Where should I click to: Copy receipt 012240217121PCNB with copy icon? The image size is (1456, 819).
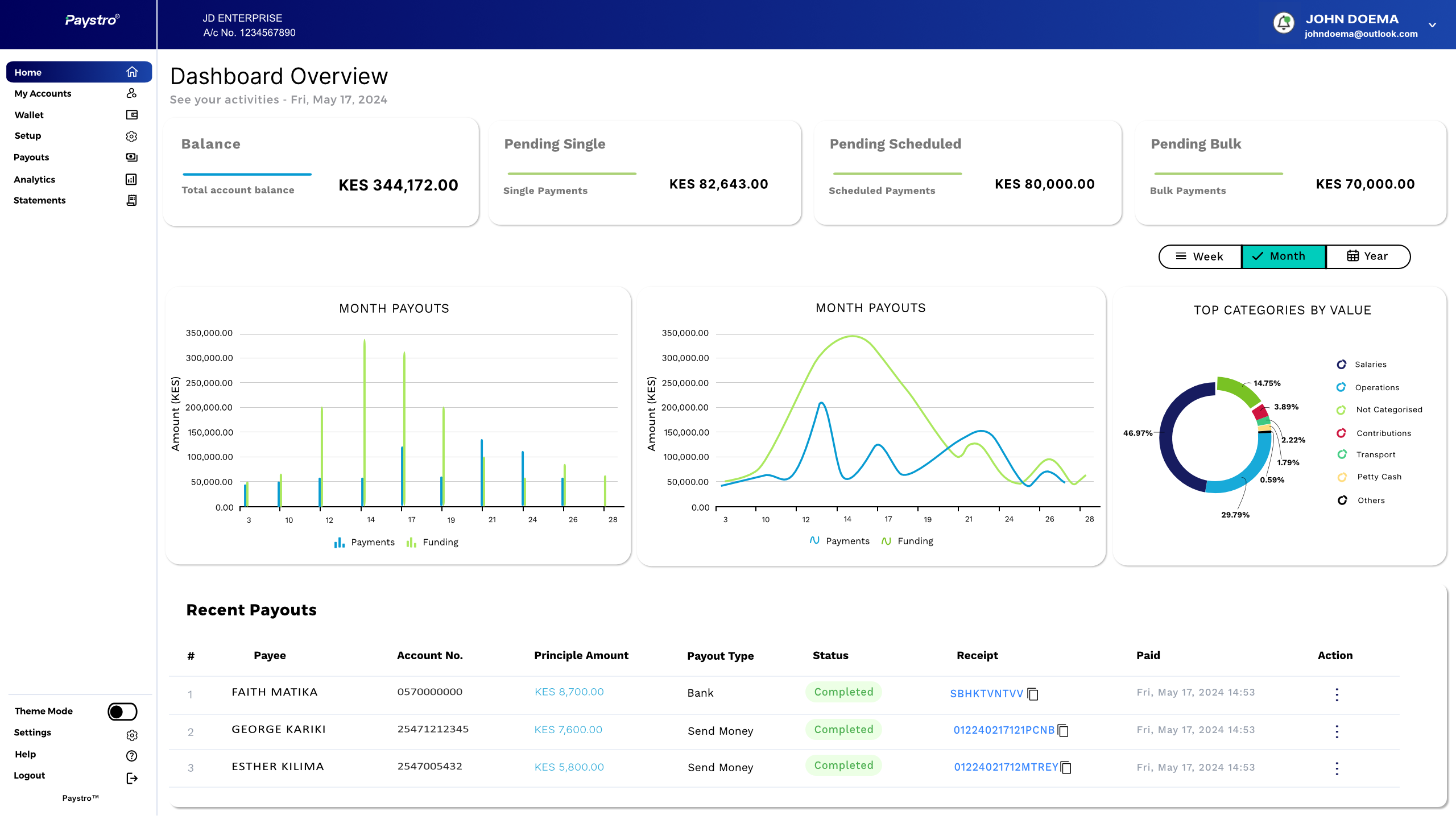1063,730
